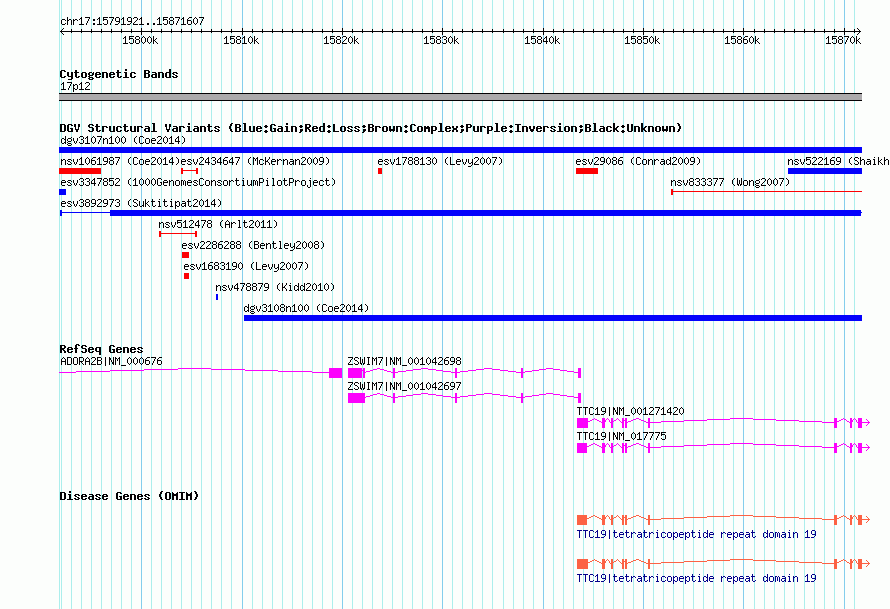Click the 15870k ruler tick label
Screen dimensions: 890x609
coord(843,40)
